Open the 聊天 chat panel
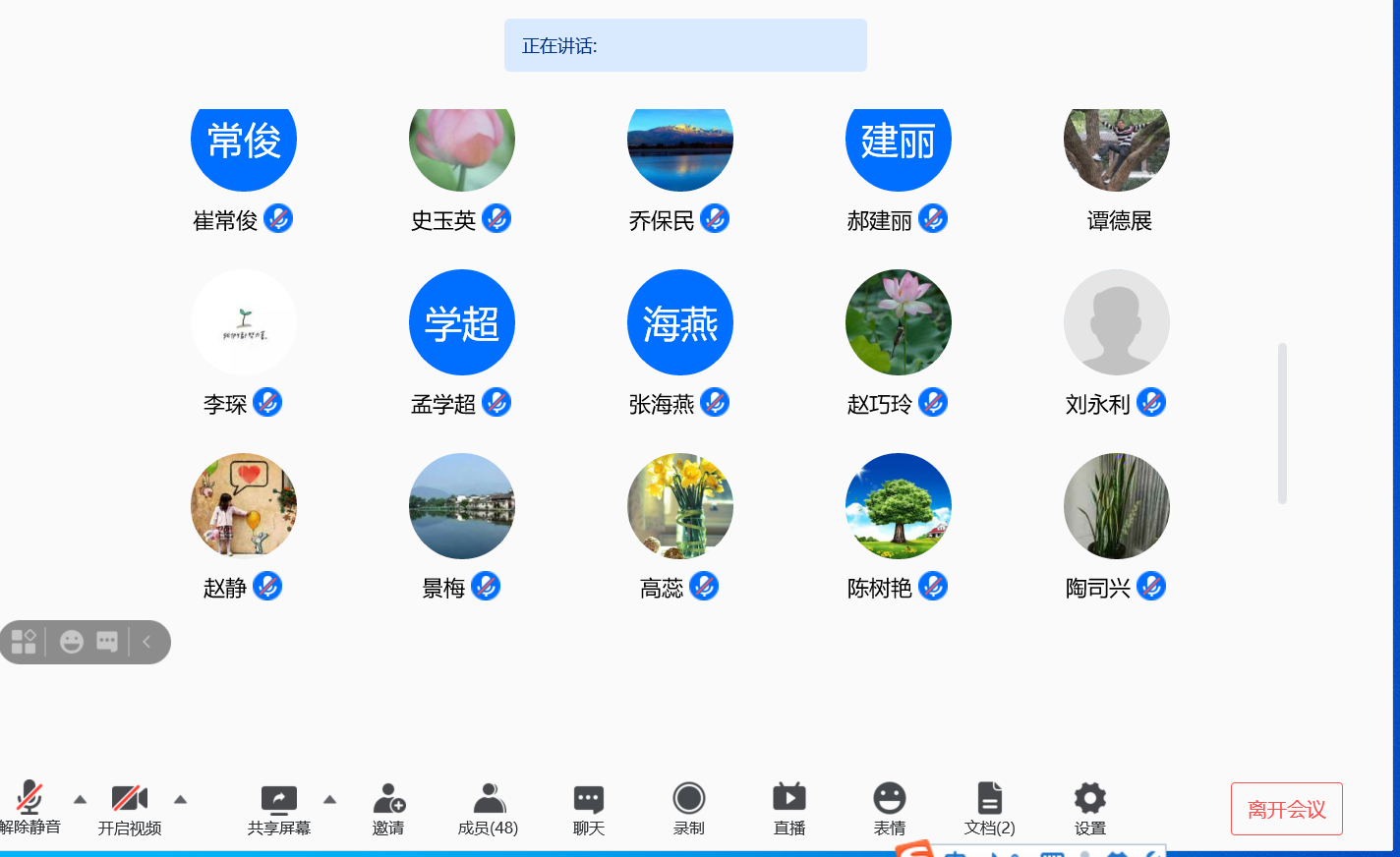1400x857 pixels. point(589,798)
